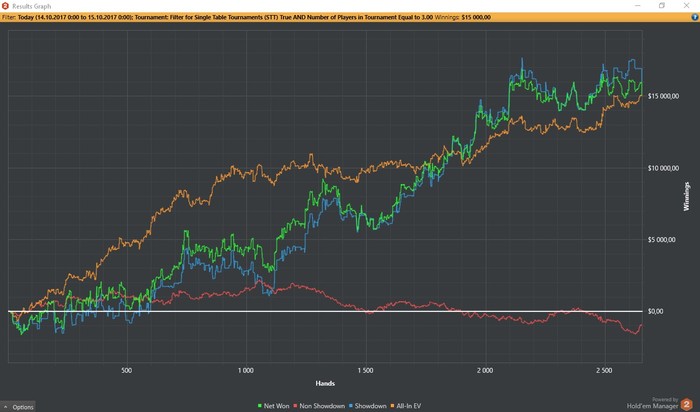This screenshot has height=412, width=700.
Task: Click the $15 000,00 axis label
Action: pos(663,96)
